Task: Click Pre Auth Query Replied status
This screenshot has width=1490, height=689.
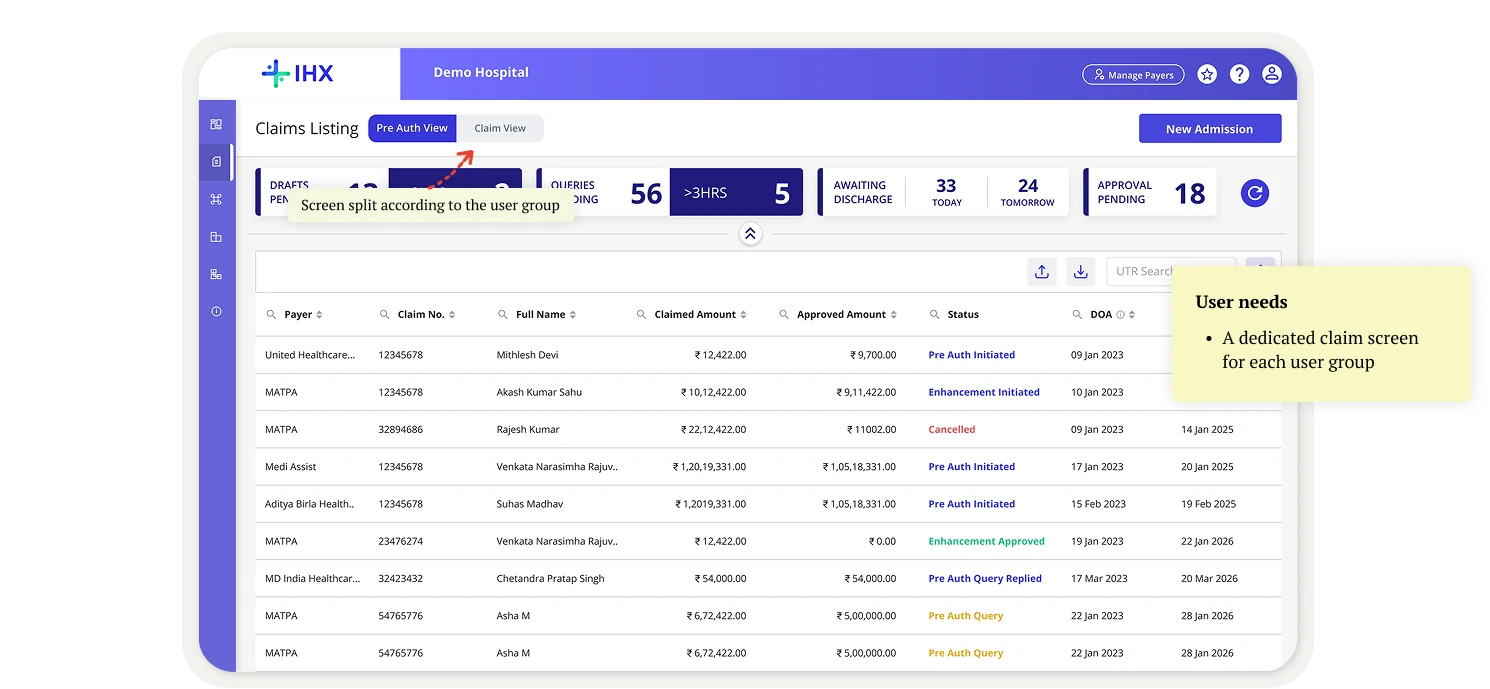Action: (x=985, y=579)
